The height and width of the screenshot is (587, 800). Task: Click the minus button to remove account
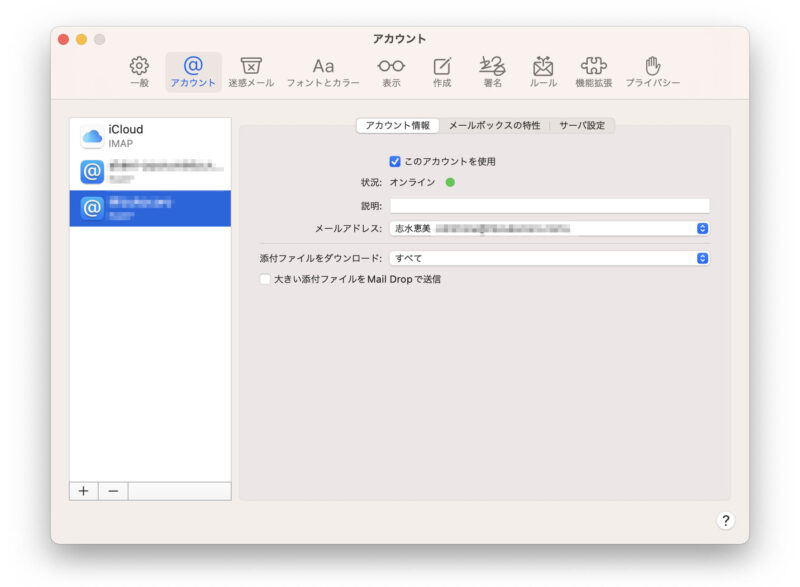tap(113, 491)
